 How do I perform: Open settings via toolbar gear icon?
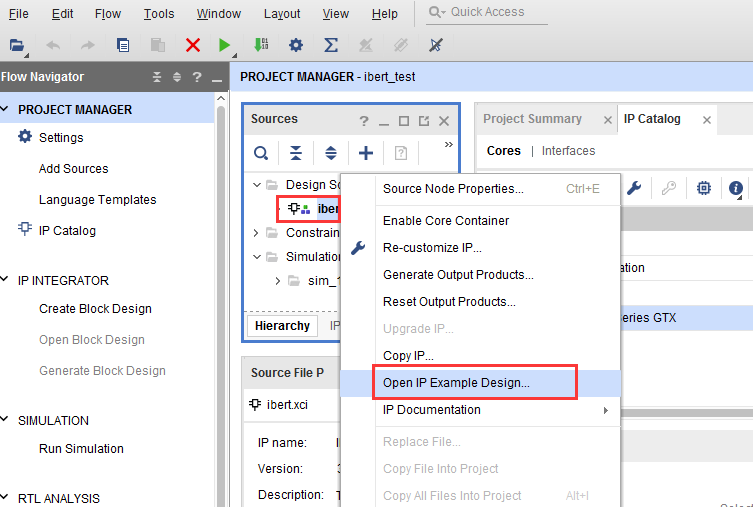pos(296,45)
